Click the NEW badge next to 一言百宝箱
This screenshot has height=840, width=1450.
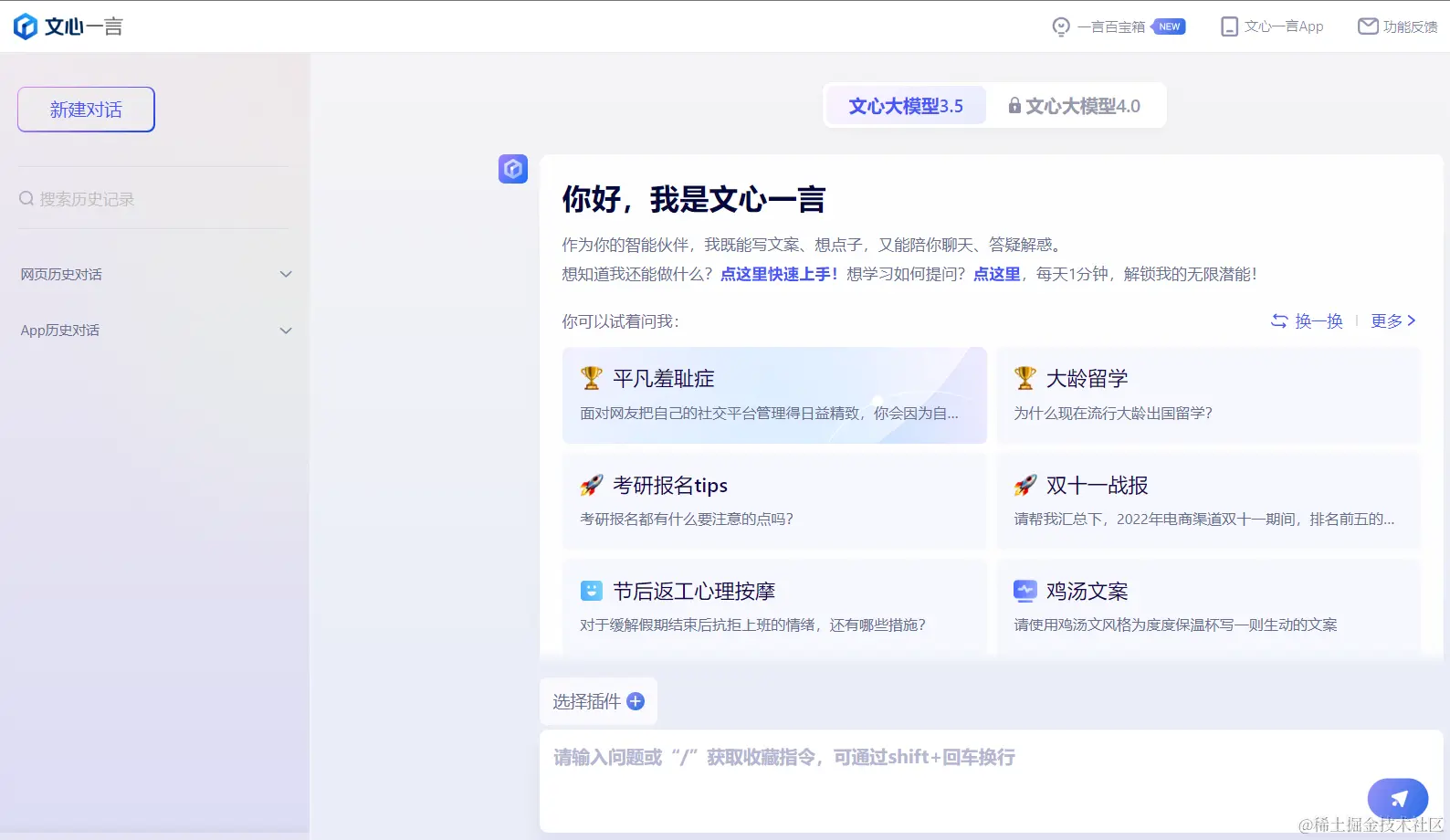(1169, 26)
